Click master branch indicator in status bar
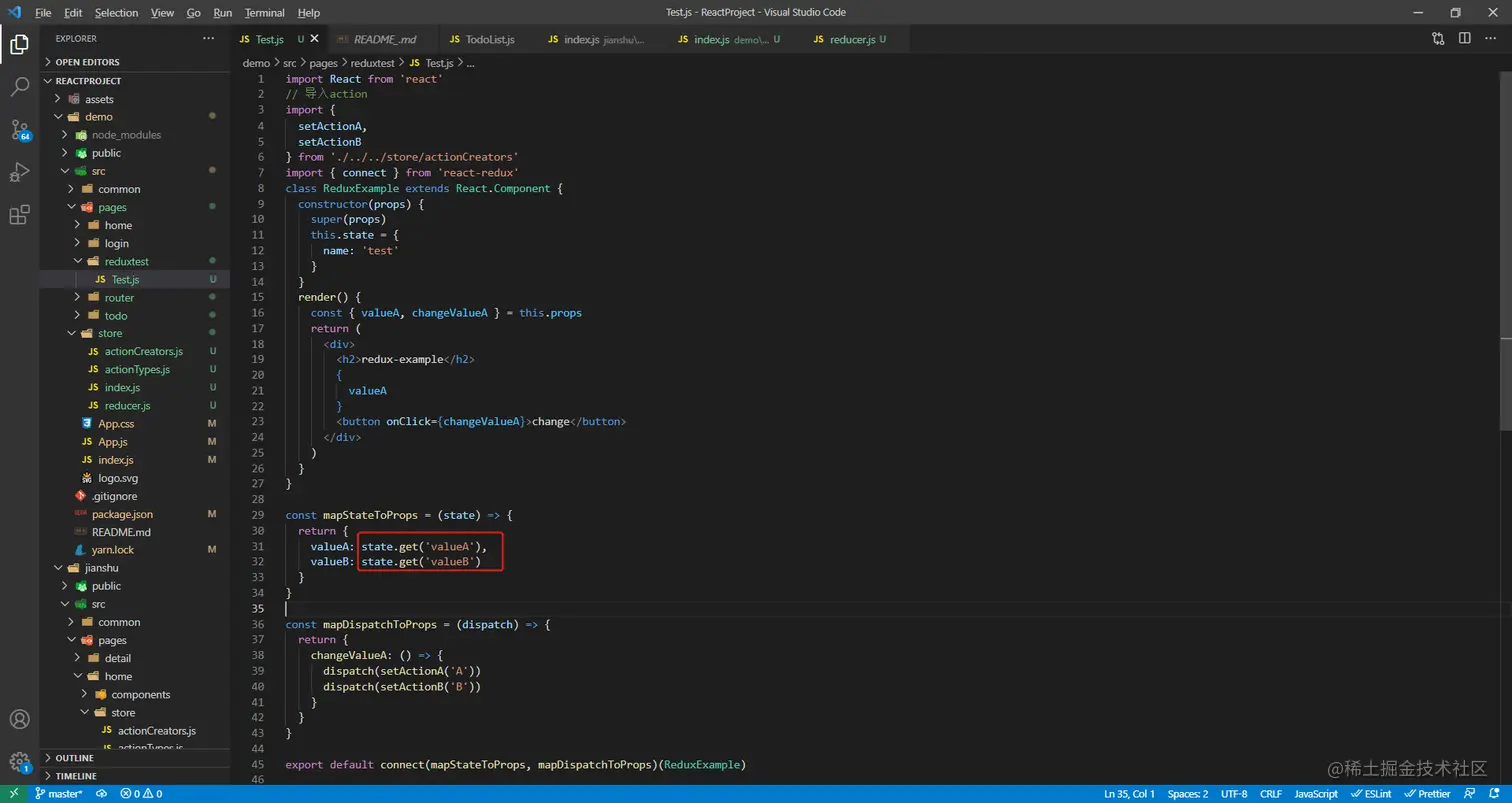1512x803 pixels. pyautogui.click(x=59, y=794)
